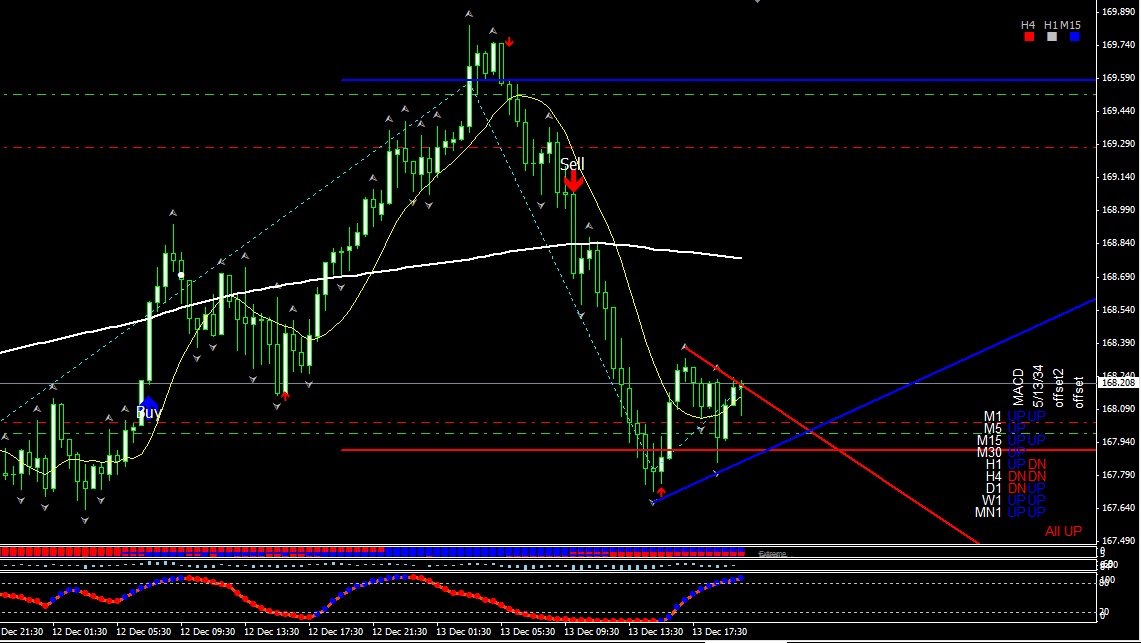1141x643 pixels.
Task: Click the current price tag 168.208
Action: pyautogui.click(x=1118, y=383)
